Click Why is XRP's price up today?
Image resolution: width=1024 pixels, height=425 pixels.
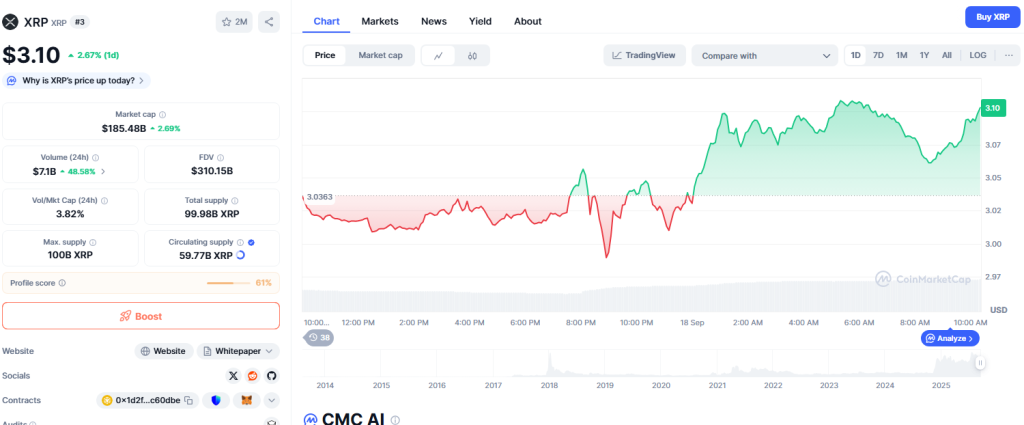tap(77, 80)
